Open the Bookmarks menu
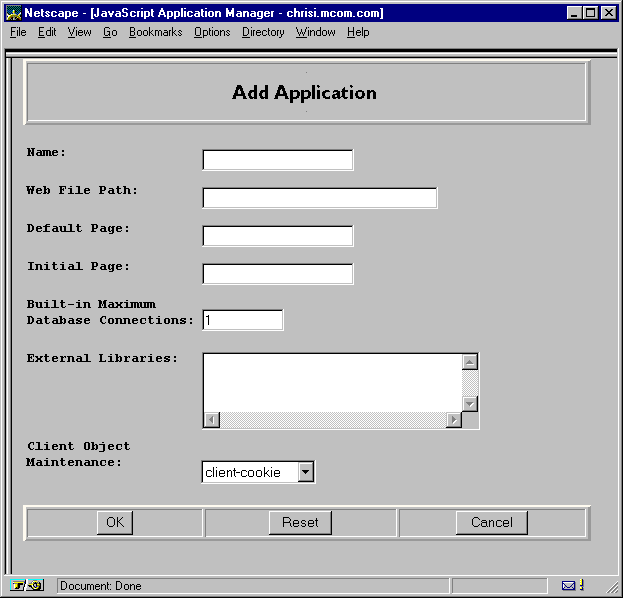Screen dimensions: 623x598 pyautogui.click(x=155, y=32)
